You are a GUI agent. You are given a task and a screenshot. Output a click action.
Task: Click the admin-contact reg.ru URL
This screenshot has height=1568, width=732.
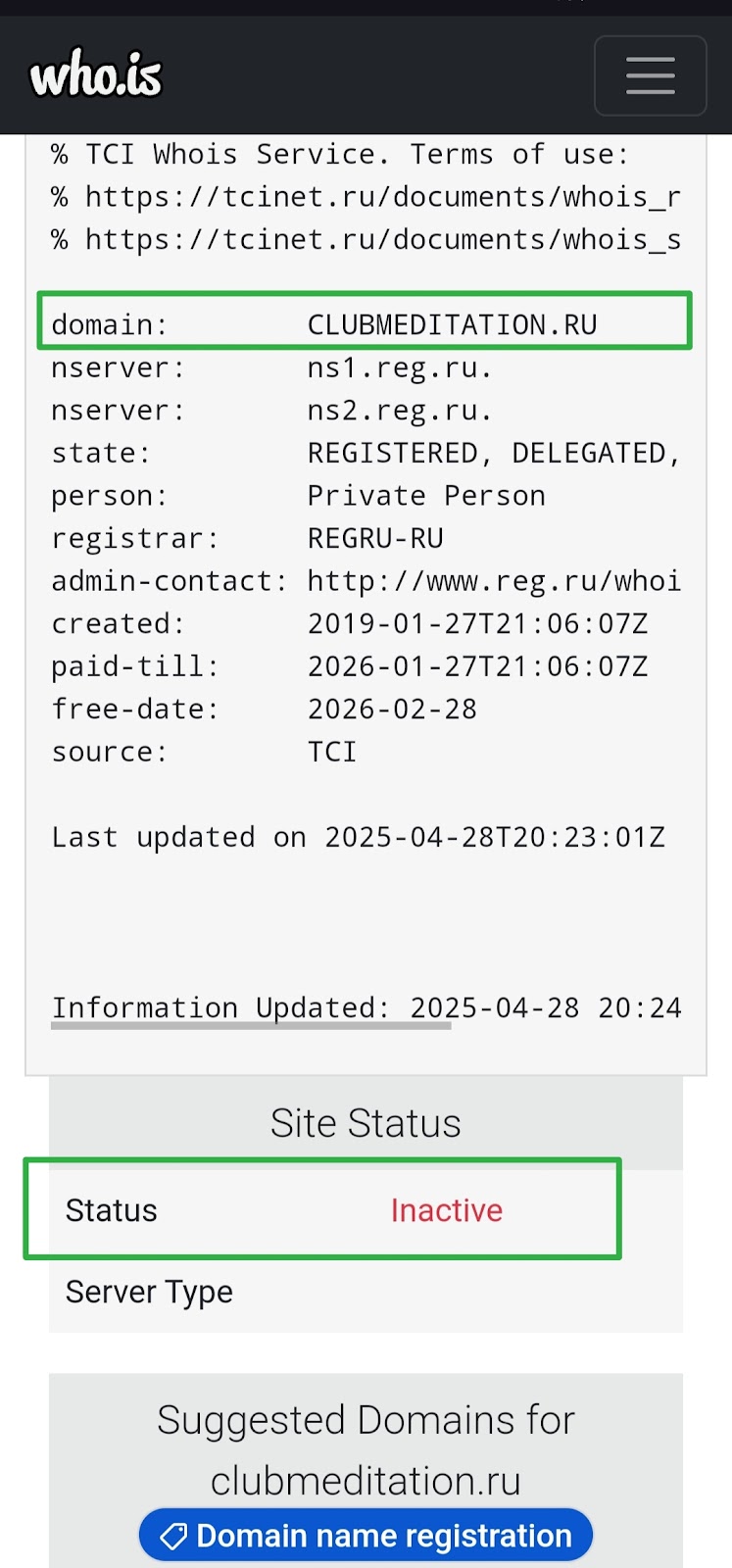[494, 581]
